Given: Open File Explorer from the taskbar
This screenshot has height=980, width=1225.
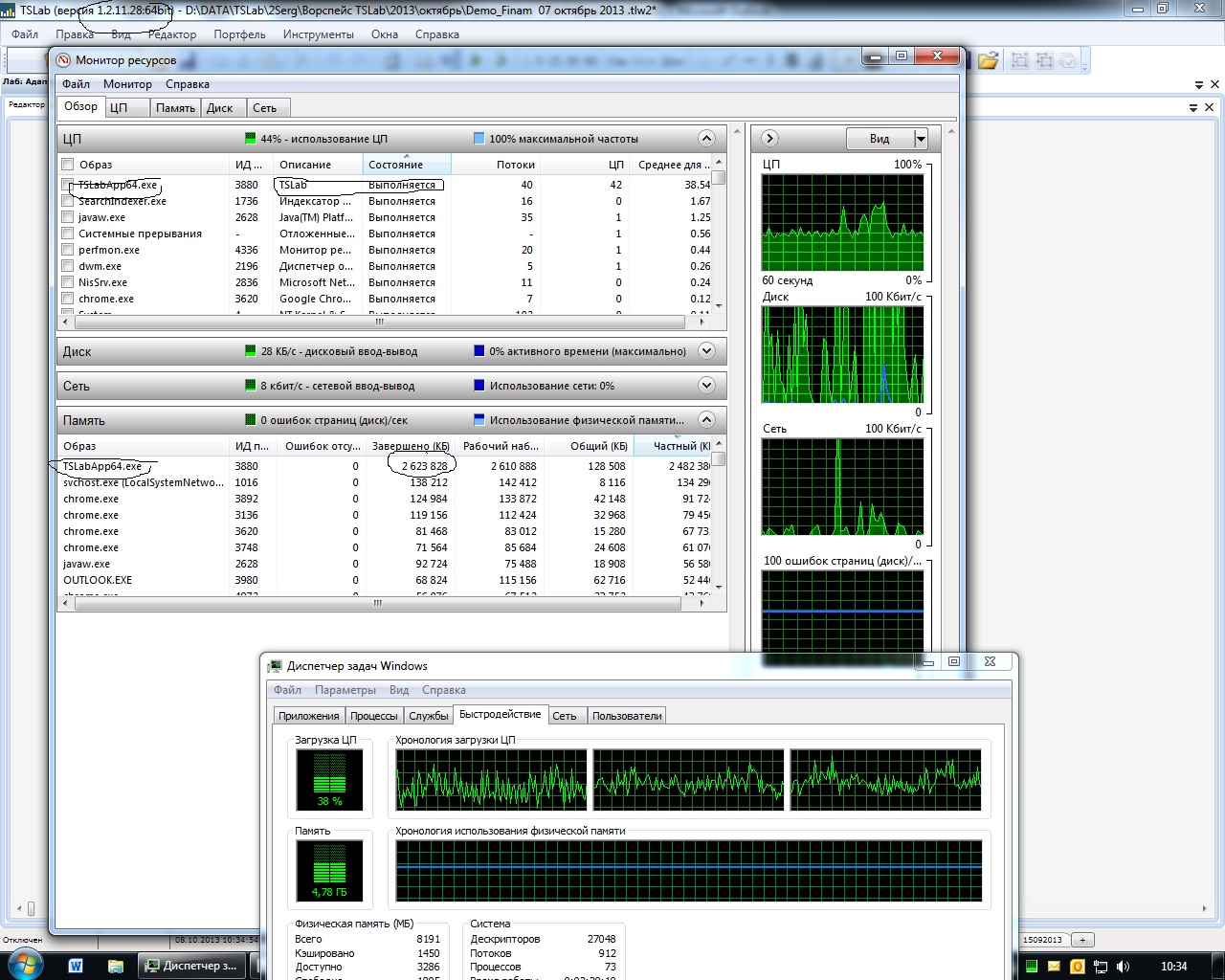Looking at the screenshot, I should point(115,966).
